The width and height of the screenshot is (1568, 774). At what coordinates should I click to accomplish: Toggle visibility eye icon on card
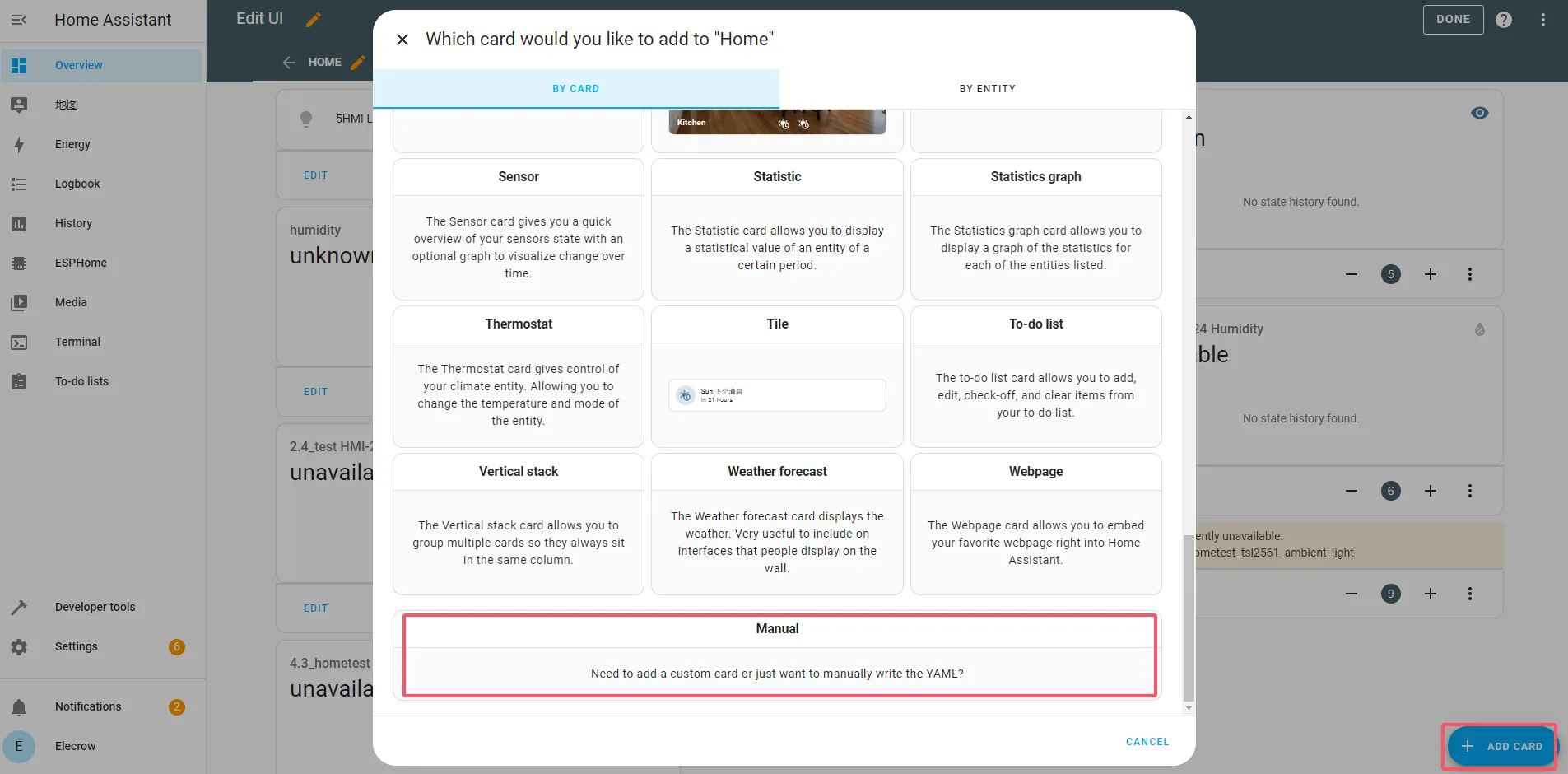click(x=1480, y=113)
